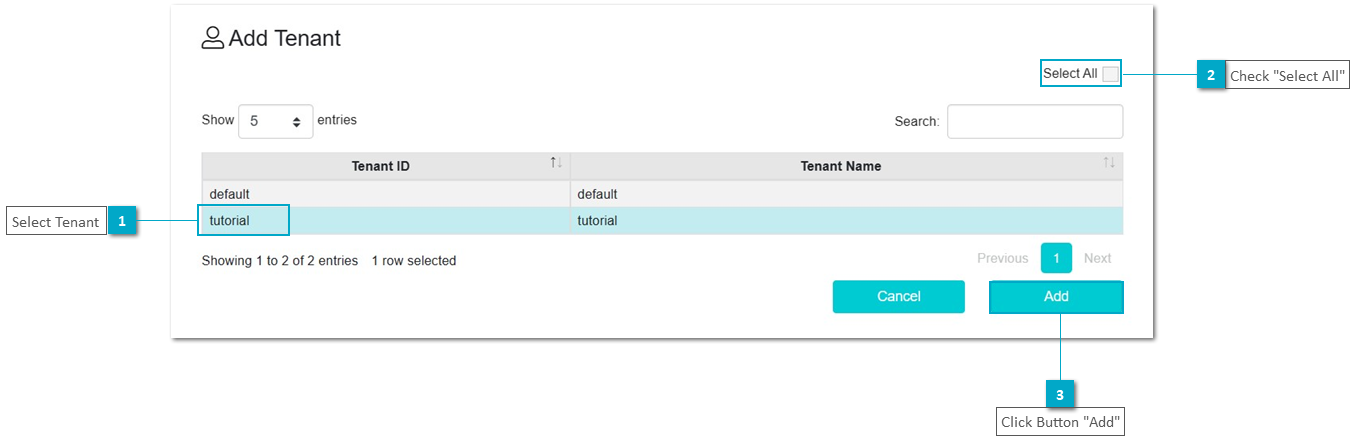Select the default Tenant ID cell
This screenshot has height=448, width=1361.
coord(386,194)
